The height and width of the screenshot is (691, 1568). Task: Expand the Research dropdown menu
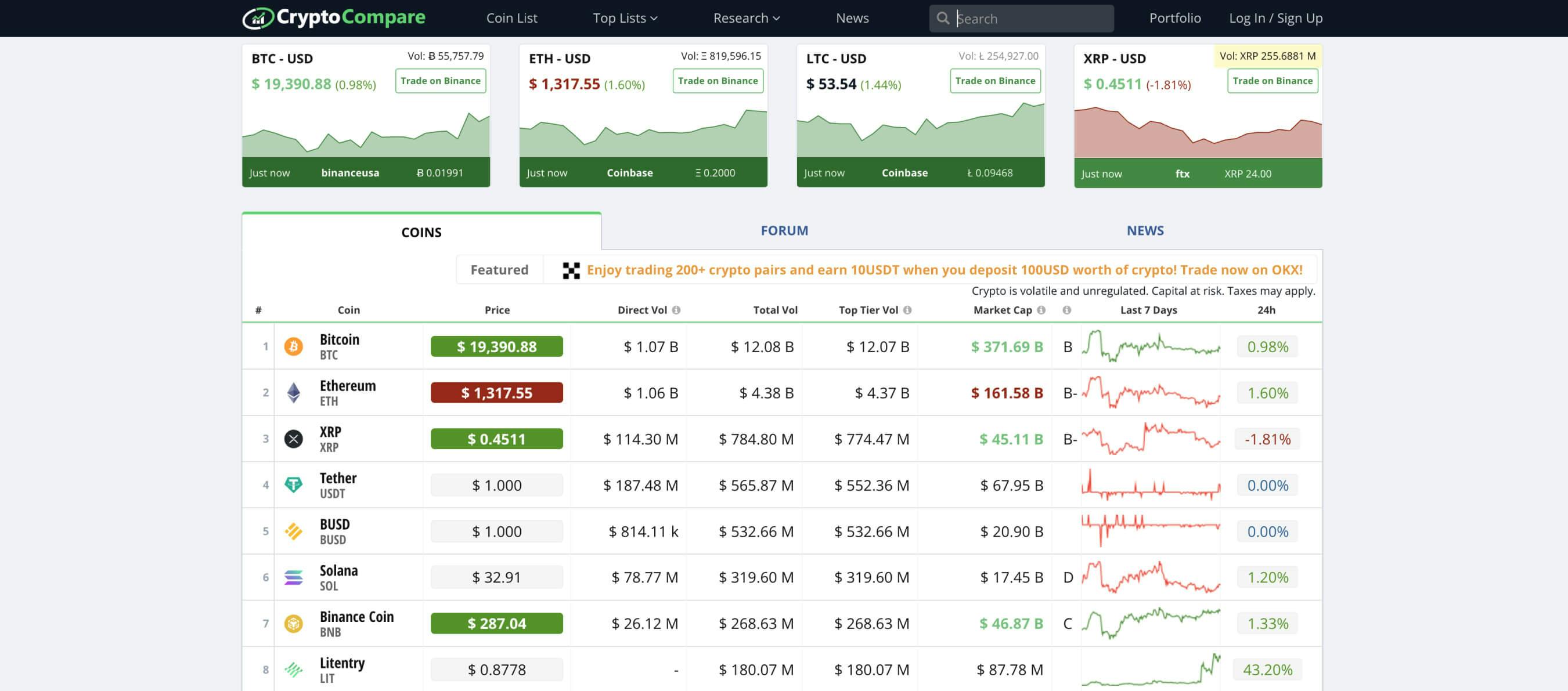(746, 18)
